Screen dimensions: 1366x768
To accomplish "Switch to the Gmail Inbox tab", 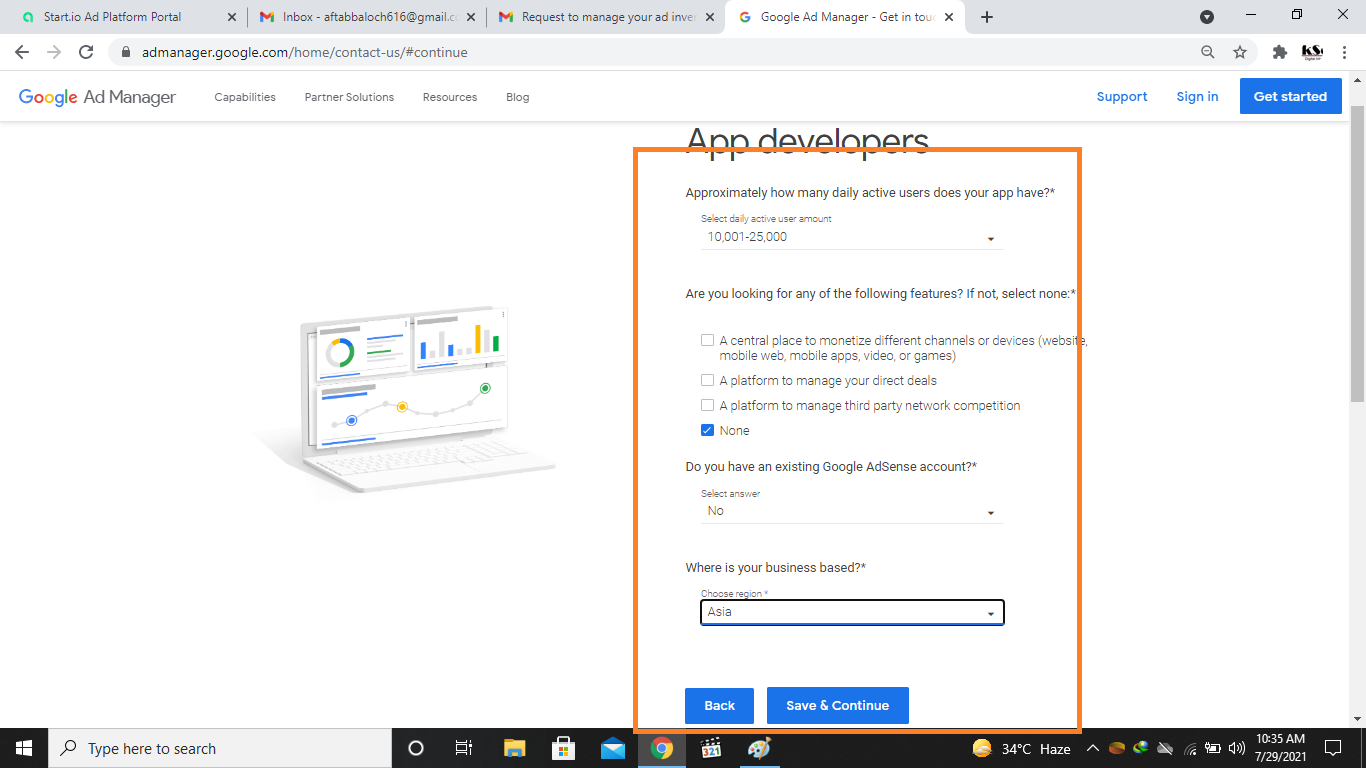I will point(367,17).
